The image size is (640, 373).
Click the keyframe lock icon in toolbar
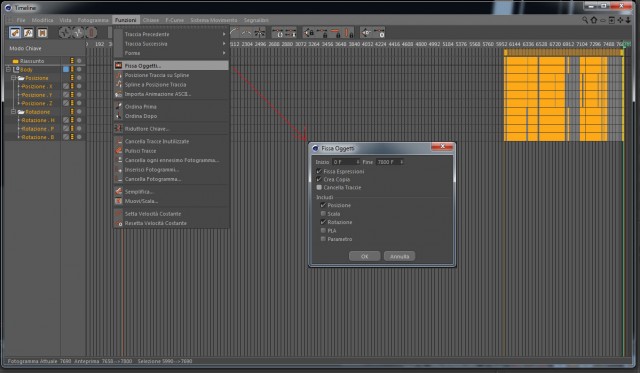(309, 33)
